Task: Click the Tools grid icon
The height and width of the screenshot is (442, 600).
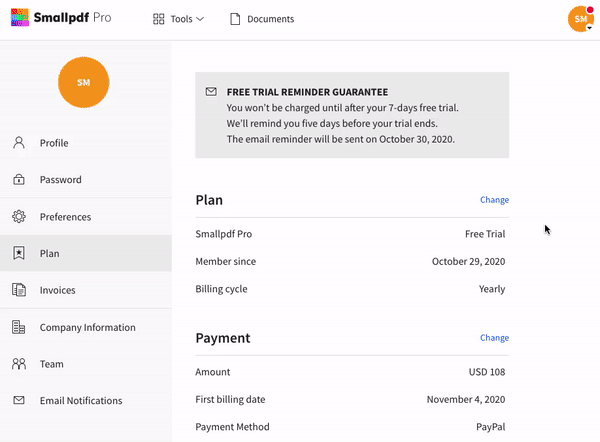Action: 158,19
